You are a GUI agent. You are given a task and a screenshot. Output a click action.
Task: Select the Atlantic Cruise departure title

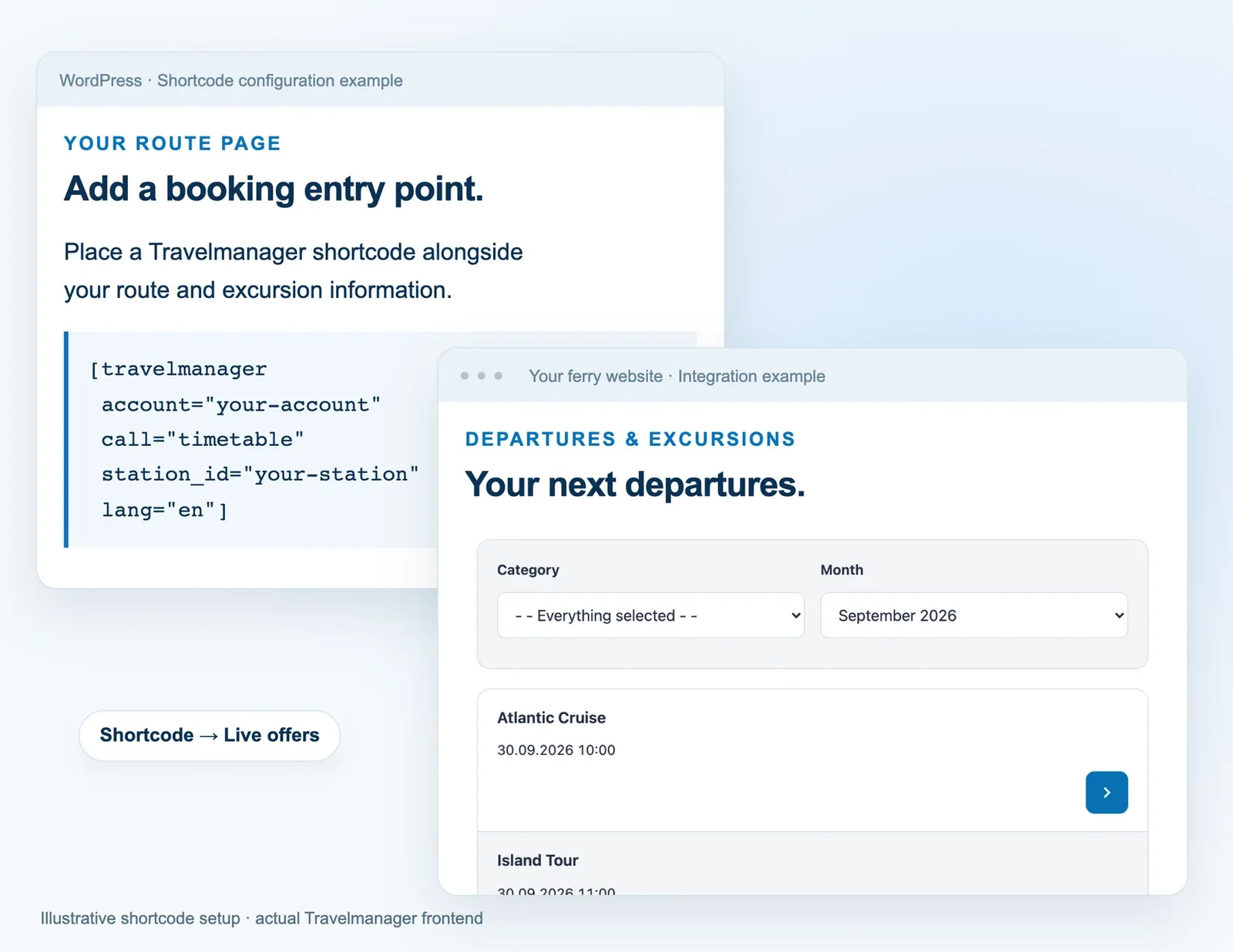pos(552,718)
